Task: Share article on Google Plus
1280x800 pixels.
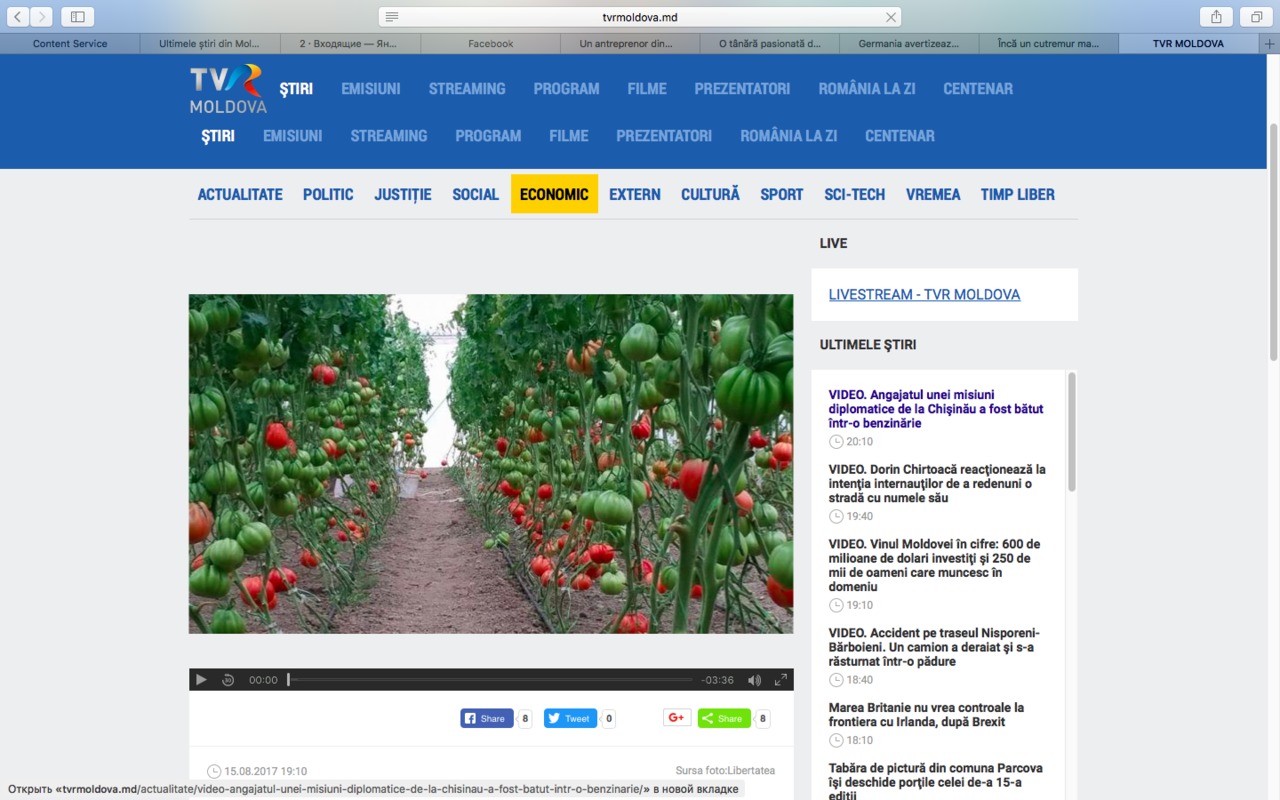Action: (x=677, y=718)
